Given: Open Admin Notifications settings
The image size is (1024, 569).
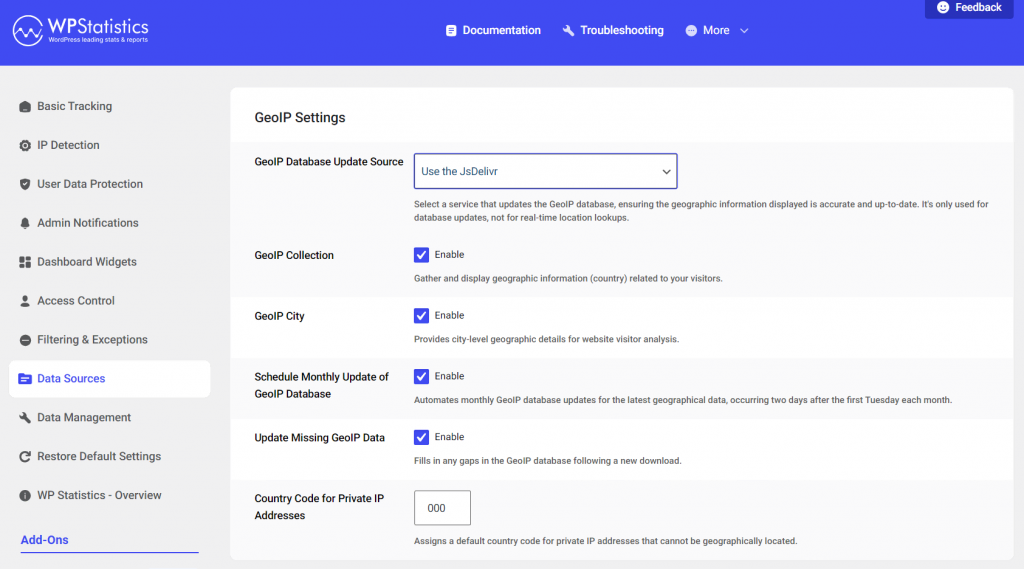Looking at the screenshot, I should [x=110, y=223].
